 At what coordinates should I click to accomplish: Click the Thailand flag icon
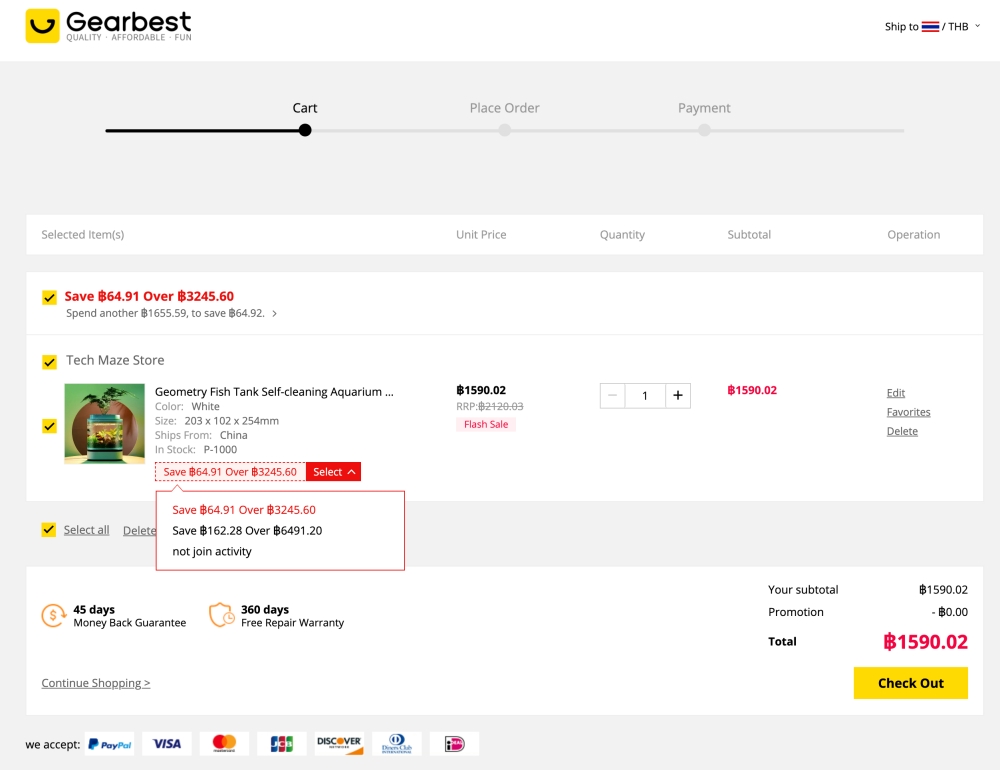coord(930,26)
